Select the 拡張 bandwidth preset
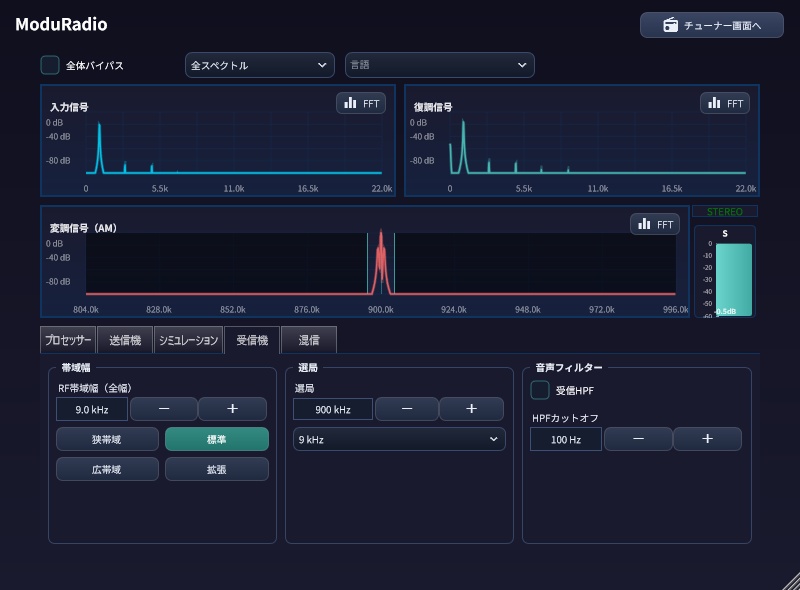 tap(217, 470)
